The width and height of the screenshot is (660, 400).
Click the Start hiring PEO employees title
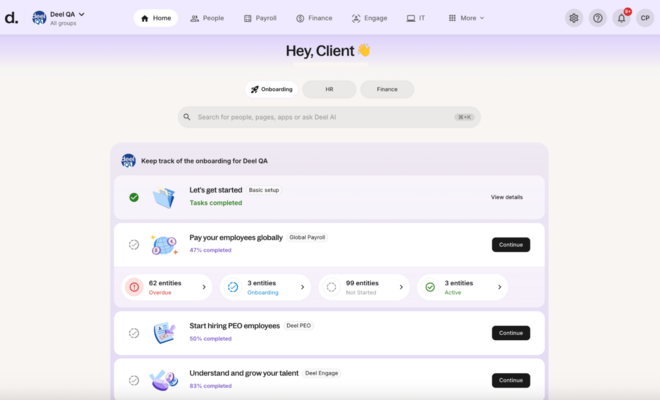234,326
